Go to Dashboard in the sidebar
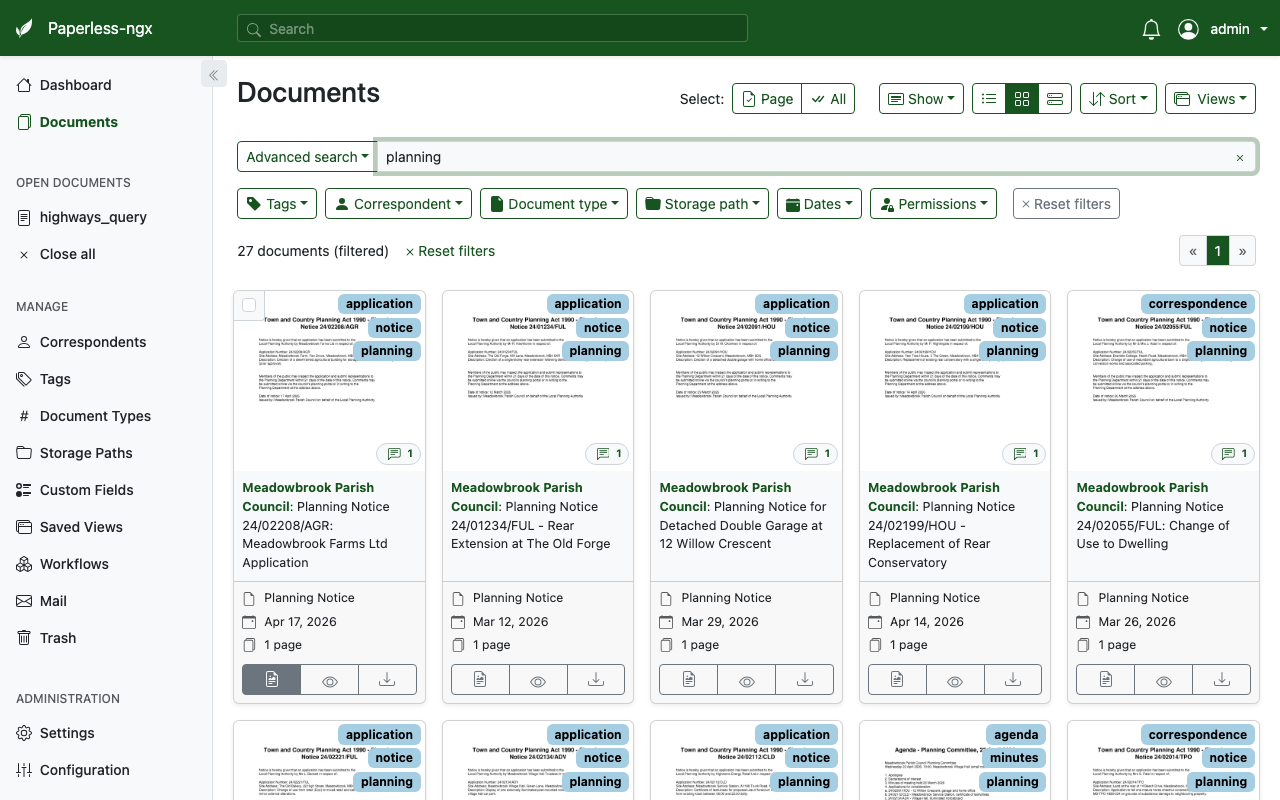Viewport: 1280px width, 800px height. 75,85
